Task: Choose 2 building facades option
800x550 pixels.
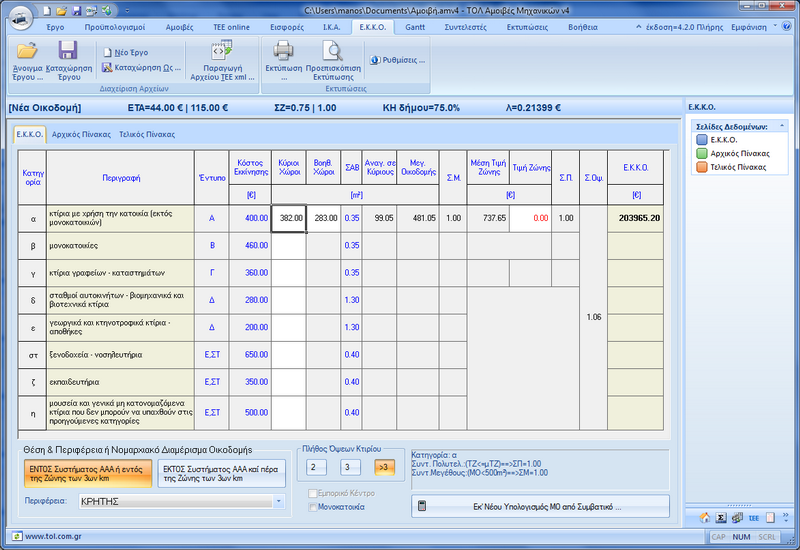Action: coord(316,467)
